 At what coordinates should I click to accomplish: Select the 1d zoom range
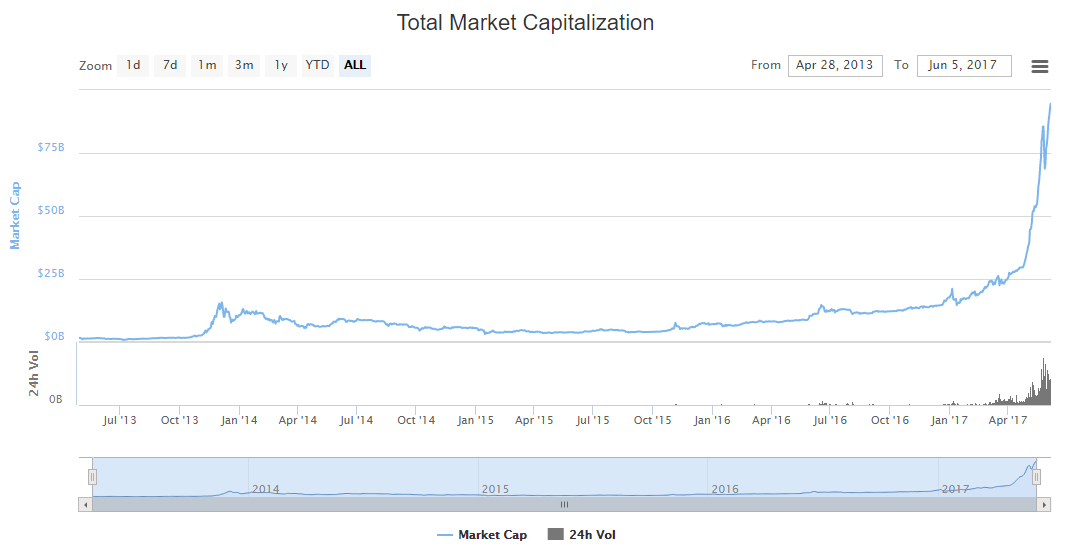point(133,66)
